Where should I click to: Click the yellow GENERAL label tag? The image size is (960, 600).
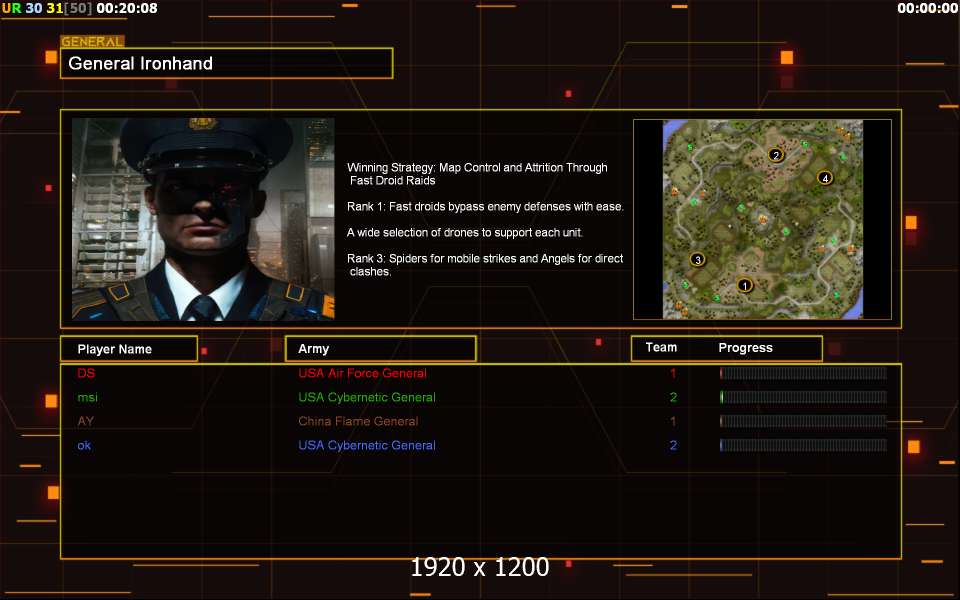[92, 42]
